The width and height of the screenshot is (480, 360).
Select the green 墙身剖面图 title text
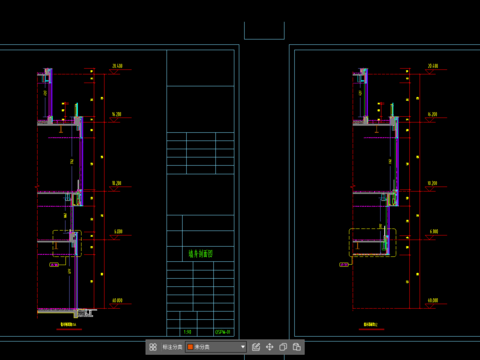(201, 254)
